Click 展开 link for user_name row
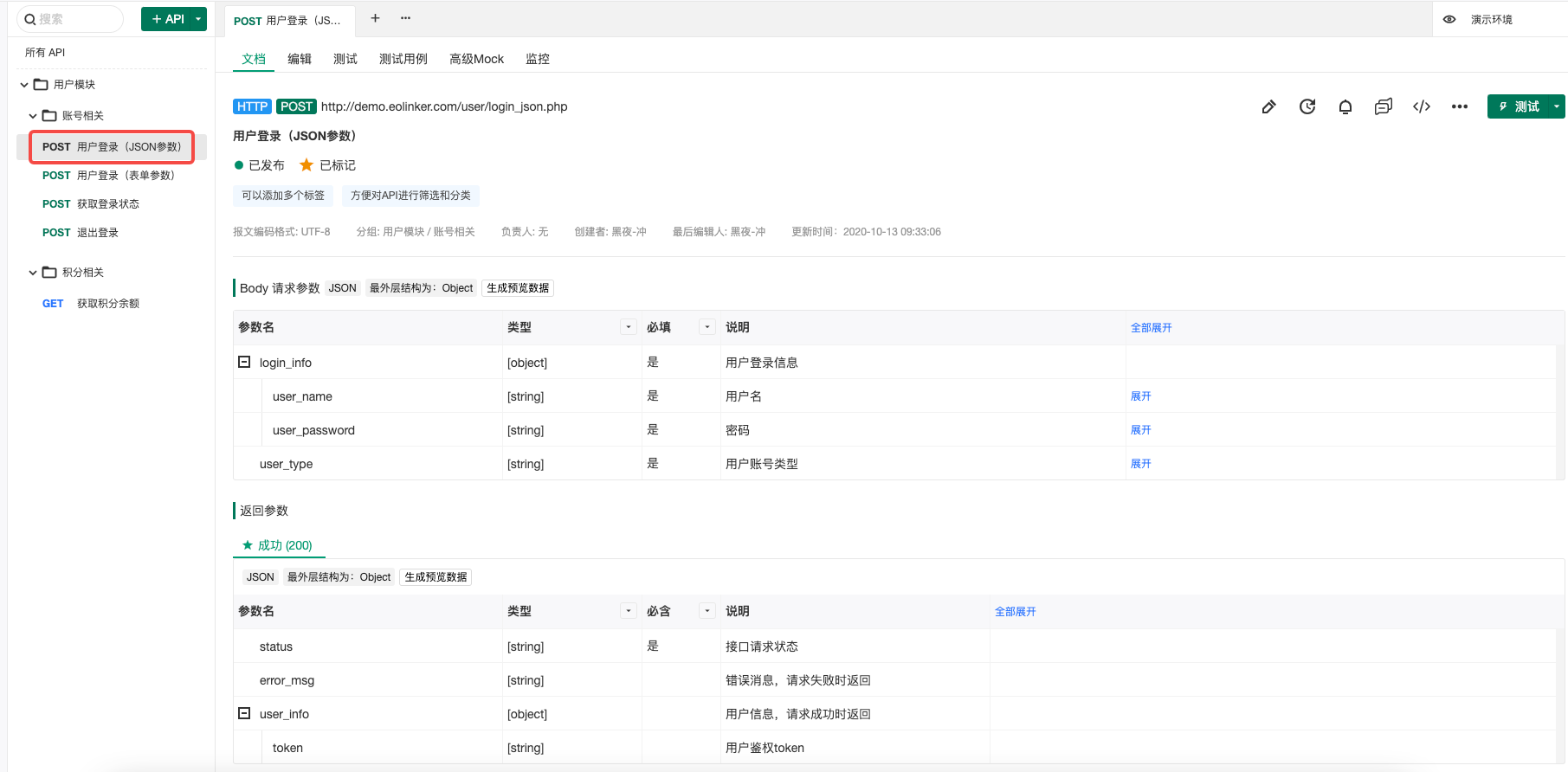Screen dimensions: 1568x772 click(x=1140, y=396)
